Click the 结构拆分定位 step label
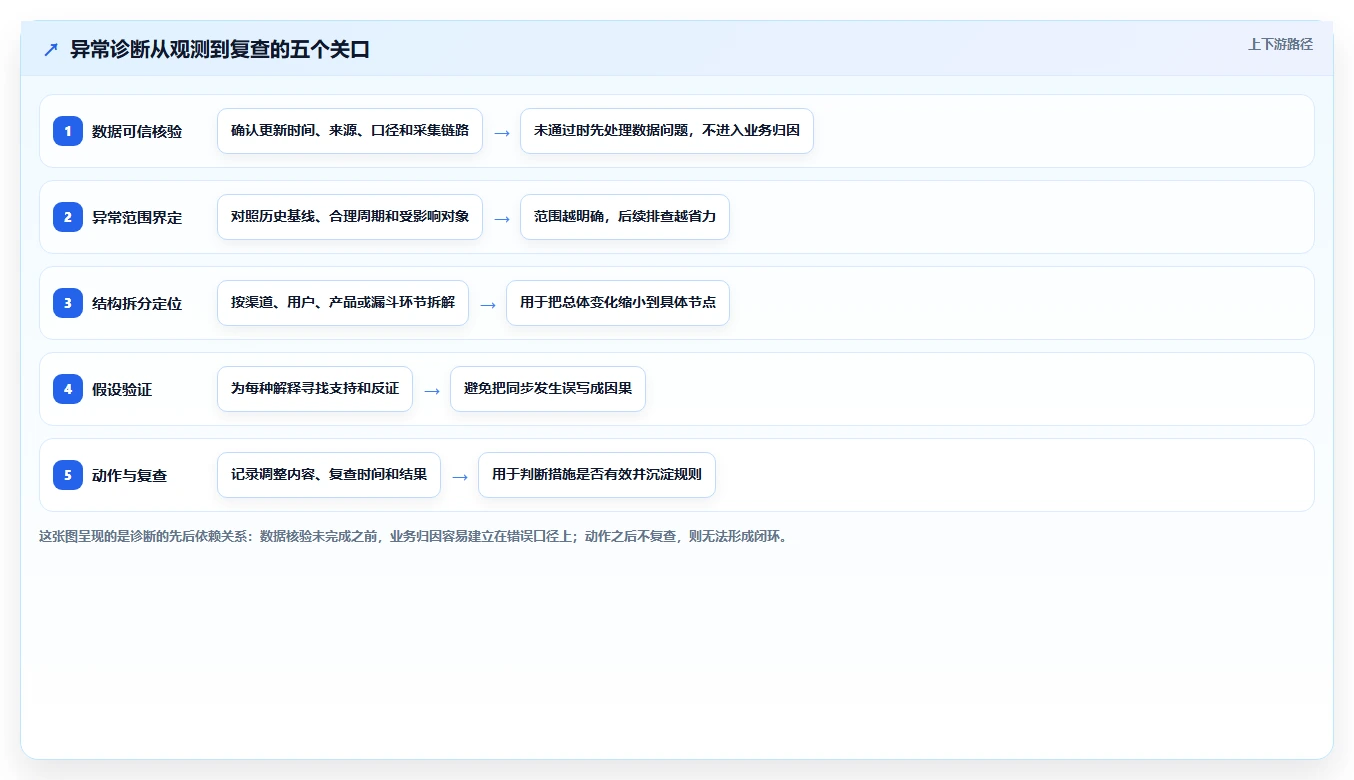The image size is (1354, 780). [137, 303]
